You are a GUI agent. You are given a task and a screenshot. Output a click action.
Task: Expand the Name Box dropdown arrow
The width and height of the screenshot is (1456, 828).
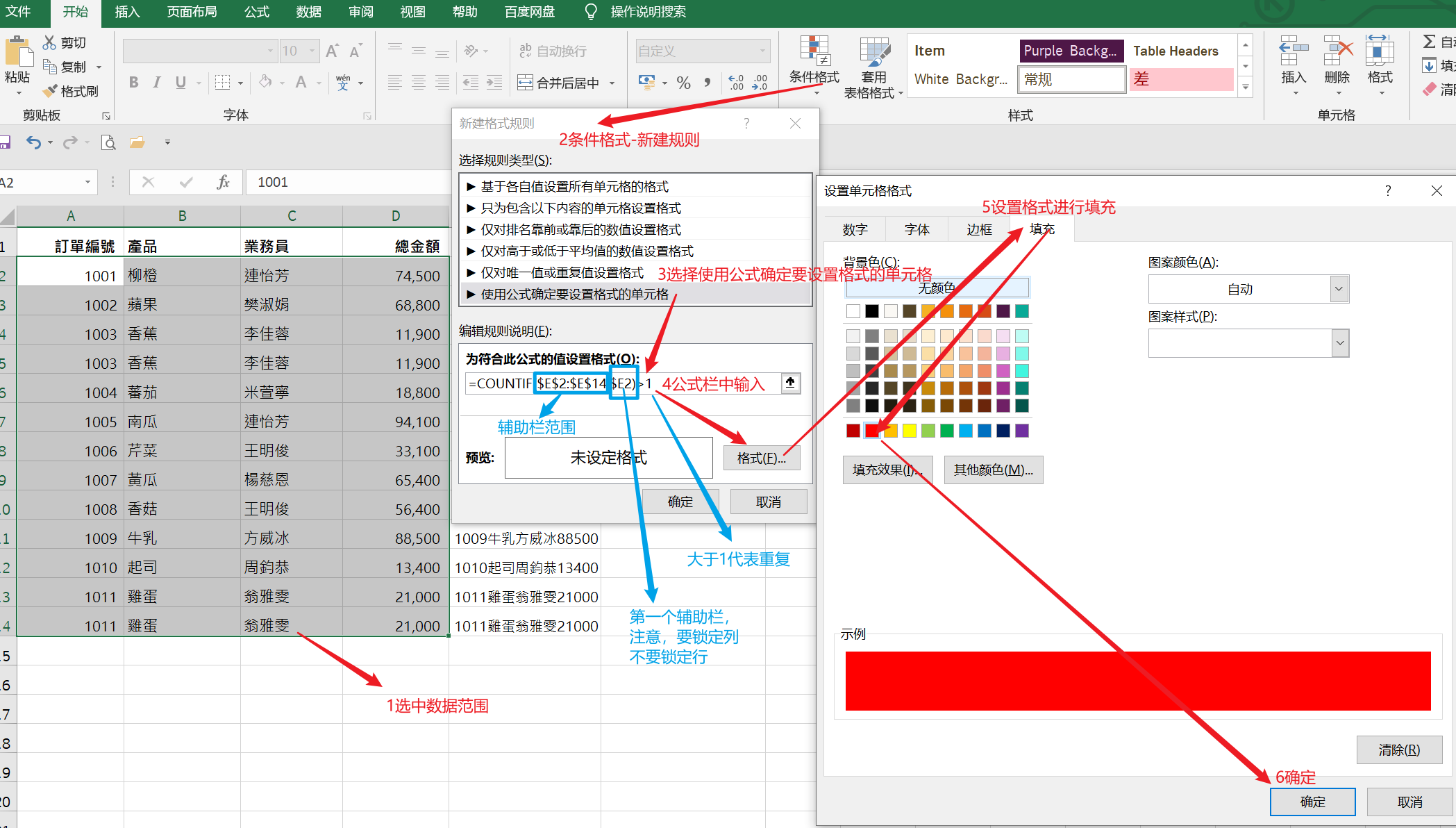pyautogui.click(x=87, y=182)
